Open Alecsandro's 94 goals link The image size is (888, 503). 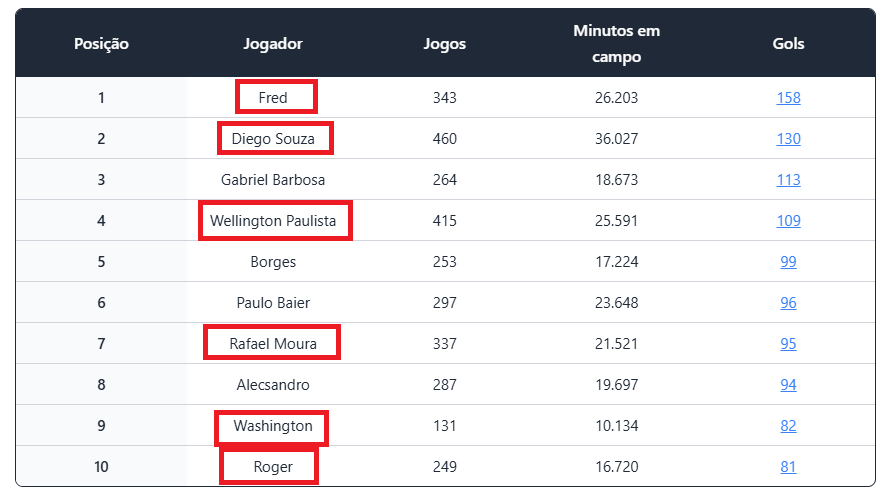(788, 385)
